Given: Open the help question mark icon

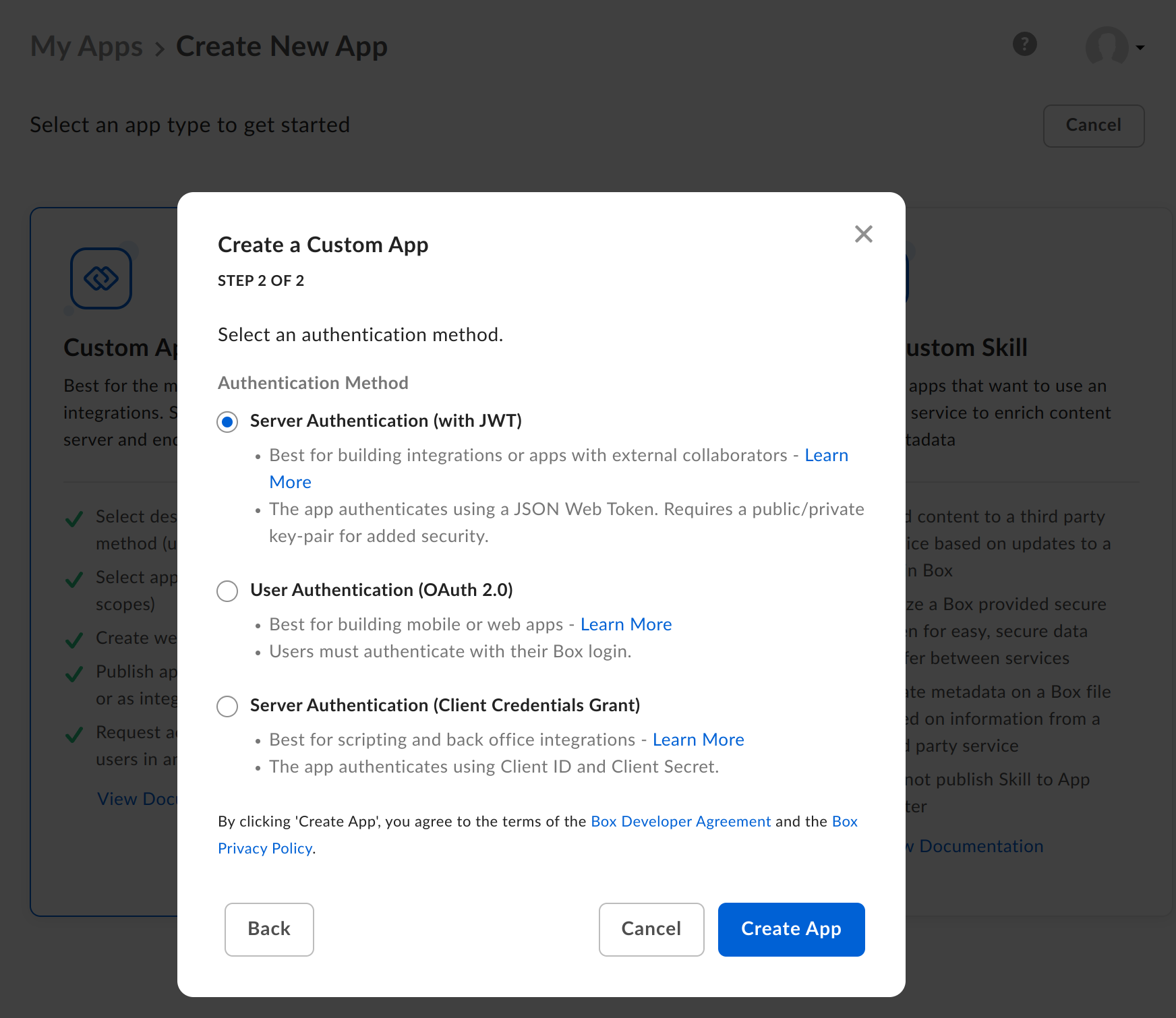Looking at the screenshot, I should click(x=1024, y=45).
